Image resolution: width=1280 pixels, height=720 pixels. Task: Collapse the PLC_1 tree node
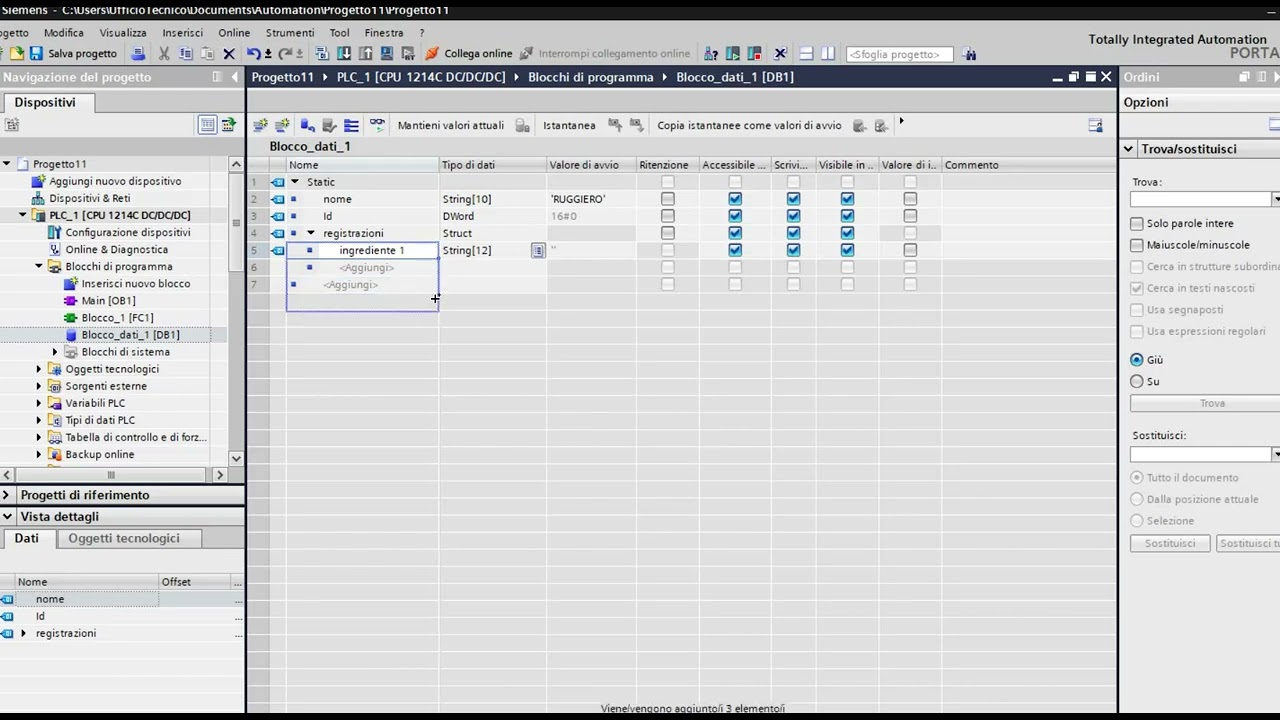[23, 215]
